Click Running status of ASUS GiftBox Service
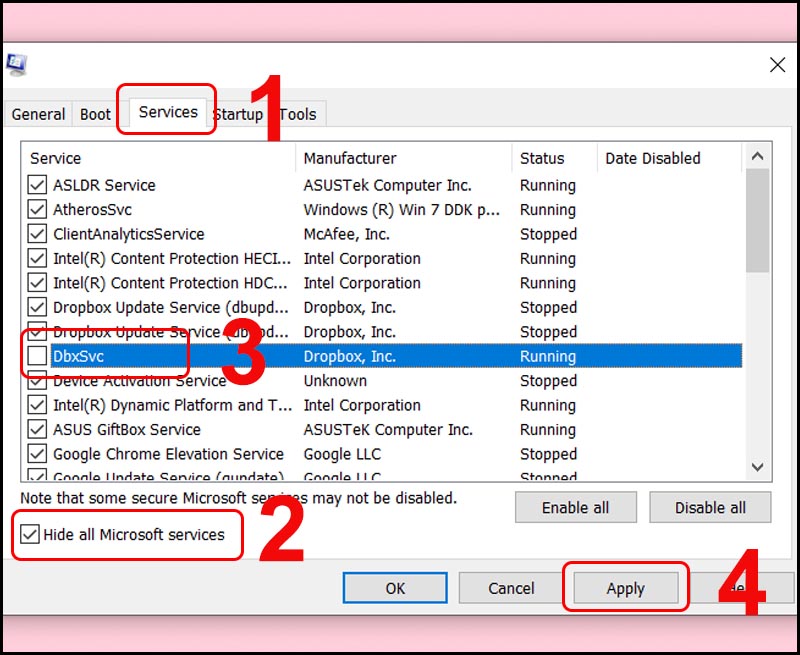Image resolution: width=800 pixels, height=655 pixels. [547, 430]
